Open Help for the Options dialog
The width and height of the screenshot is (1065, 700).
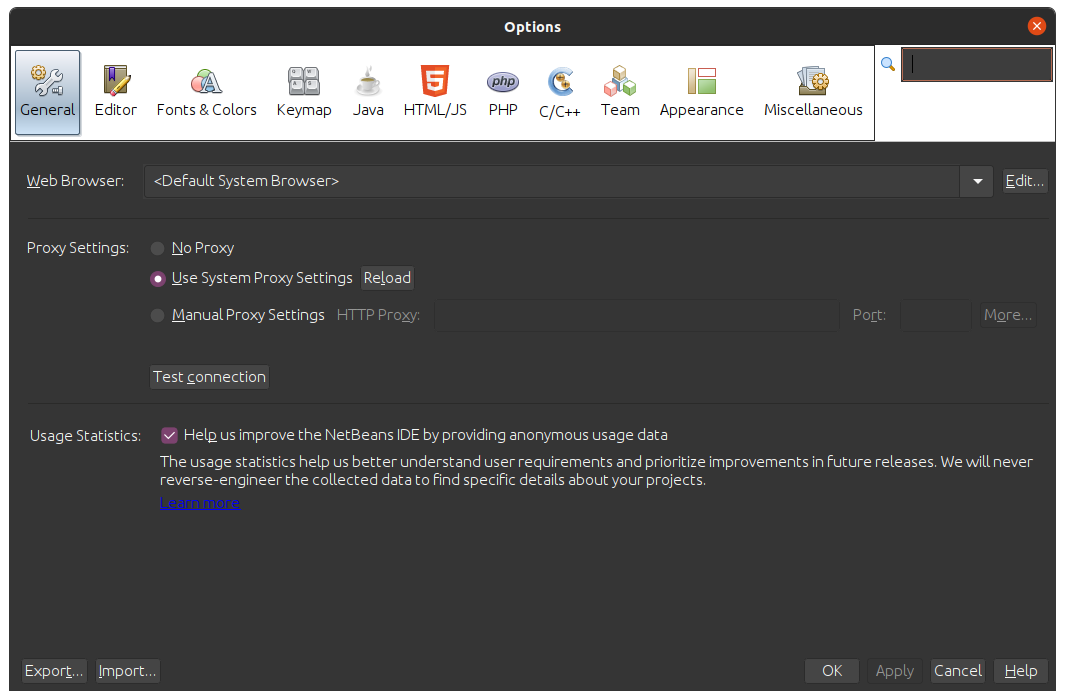(1021, 671)
